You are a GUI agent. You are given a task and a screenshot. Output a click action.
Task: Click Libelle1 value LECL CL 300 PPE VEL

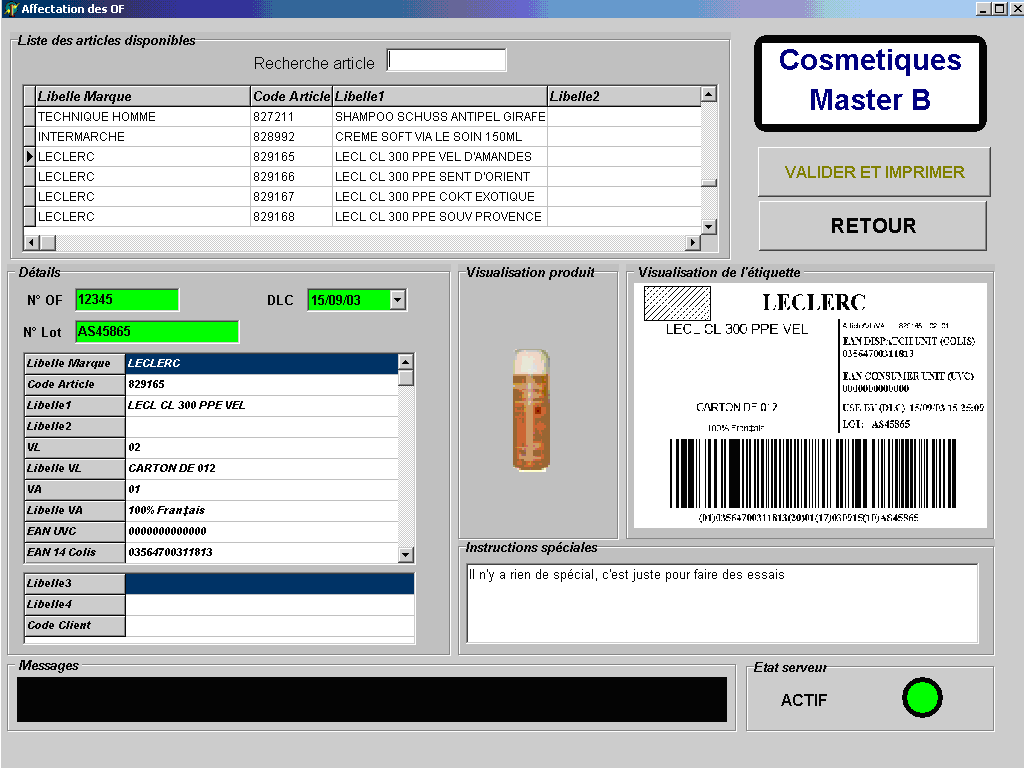tap(261, 406)
